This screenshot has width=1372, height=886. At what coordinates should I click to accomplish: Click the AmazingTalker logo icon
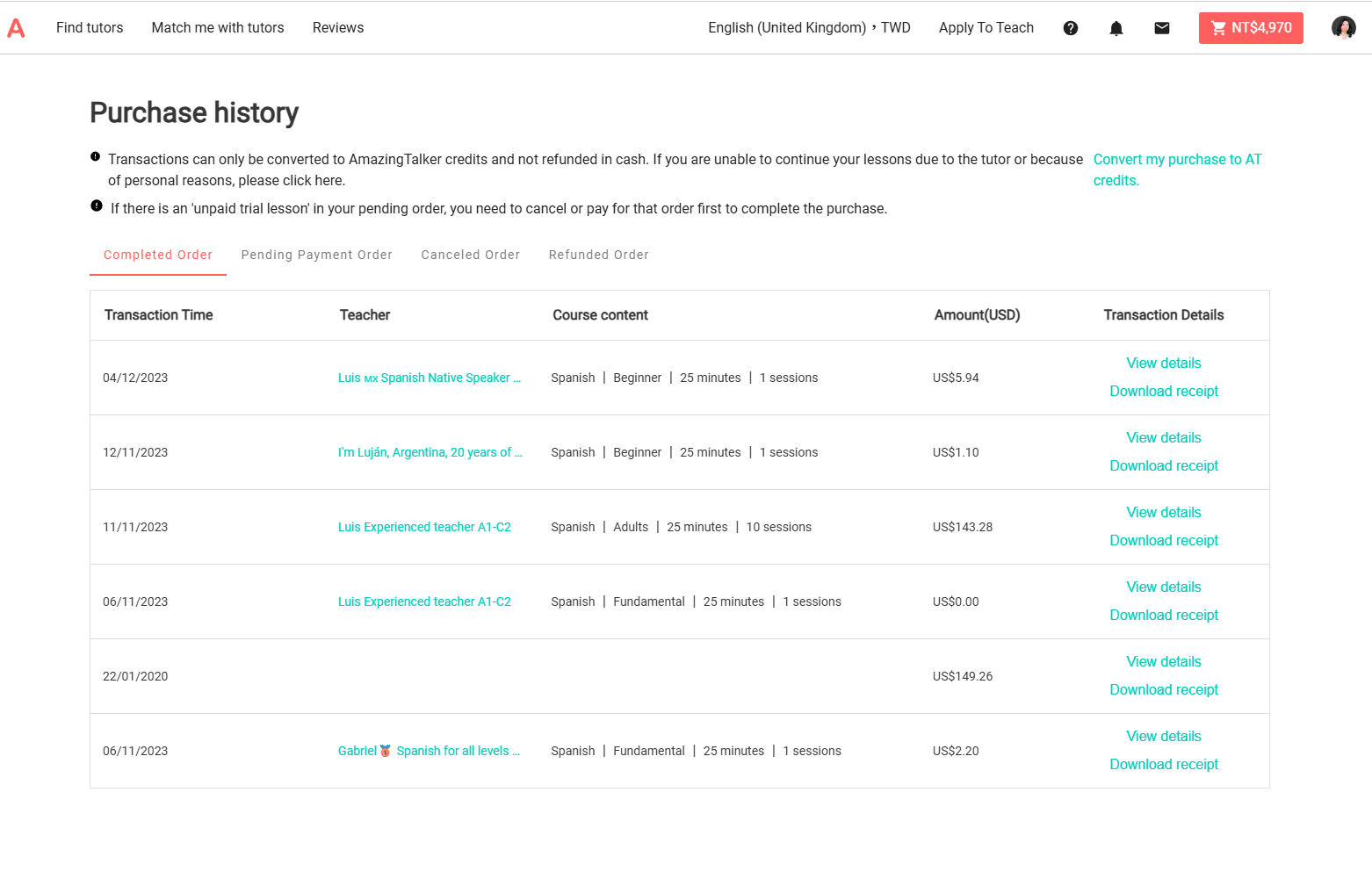point(16,28)
